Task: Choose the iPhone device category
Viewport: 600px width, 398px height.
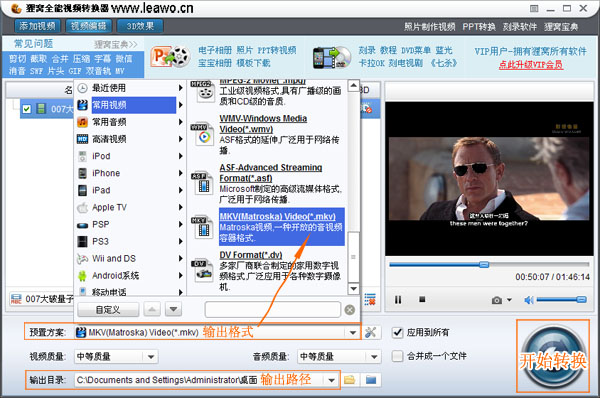Action: click(126, 173)
